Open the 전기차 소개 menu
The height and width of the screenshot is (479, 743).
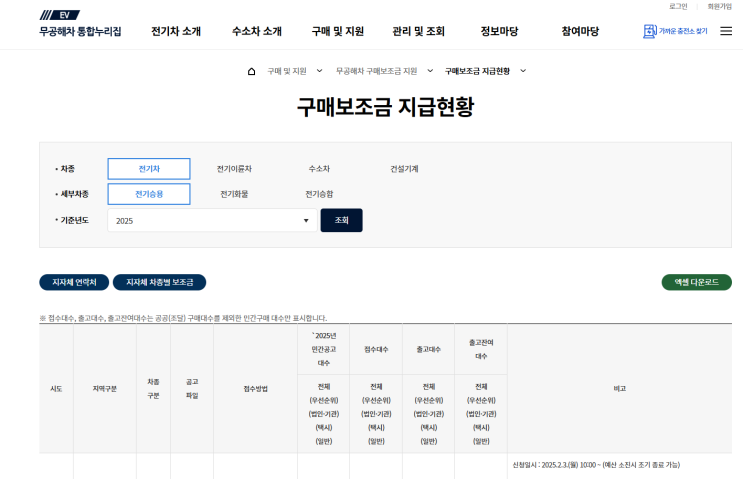pos(176,31)
